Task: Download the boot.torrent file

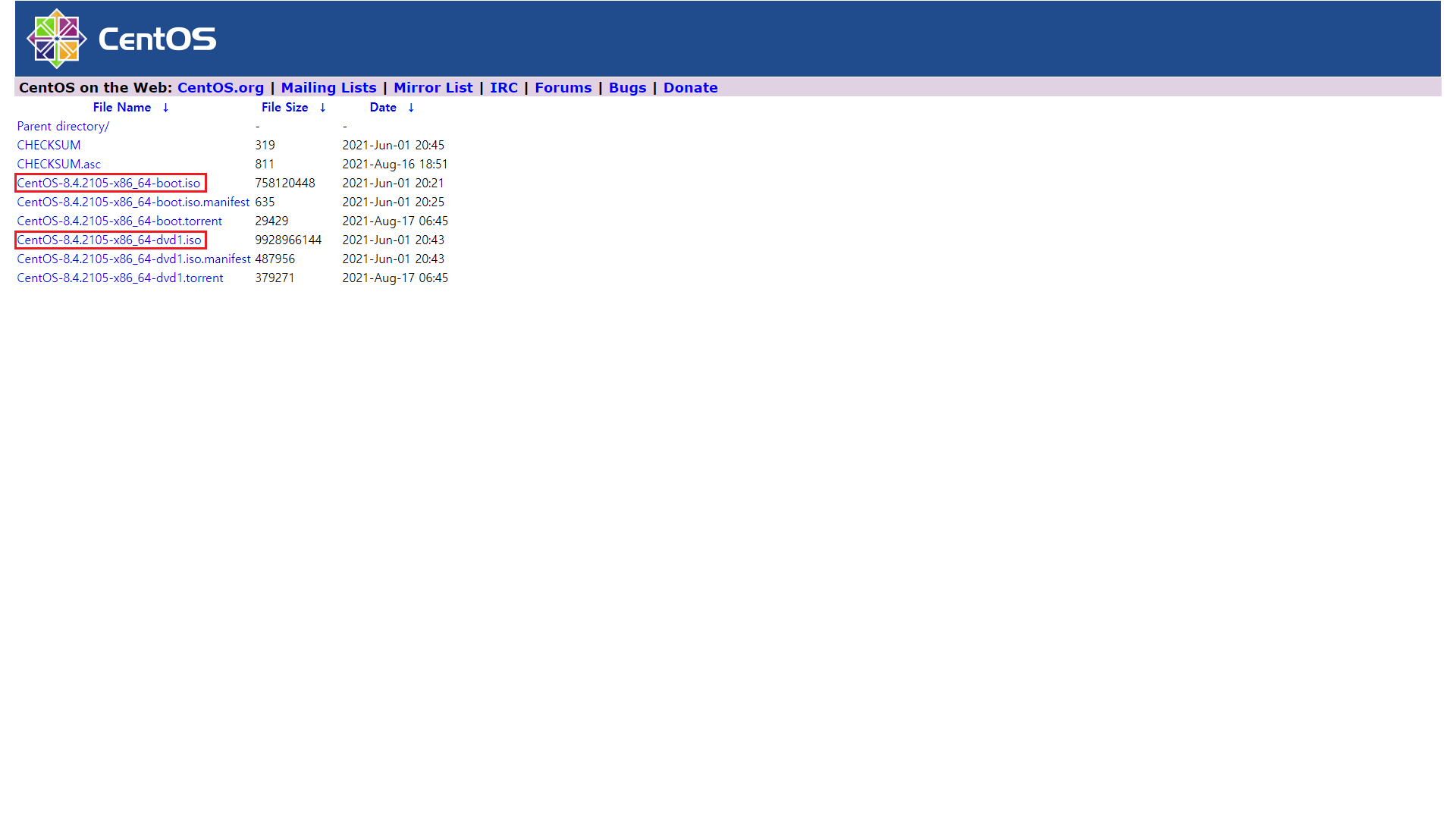Action: click(119, 221)
